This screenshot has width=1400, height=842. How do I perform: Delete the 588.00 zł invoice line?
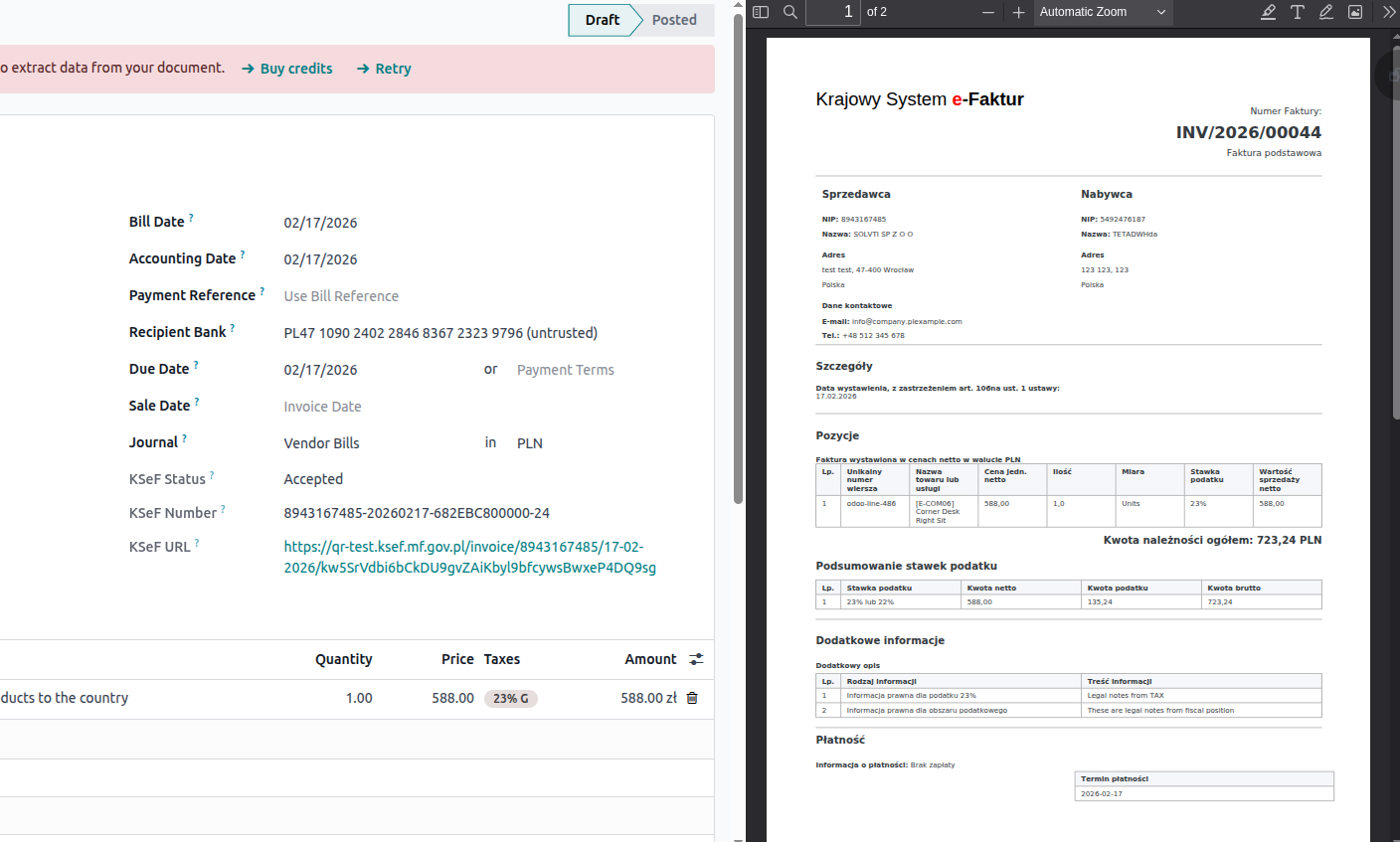(692, 698)
